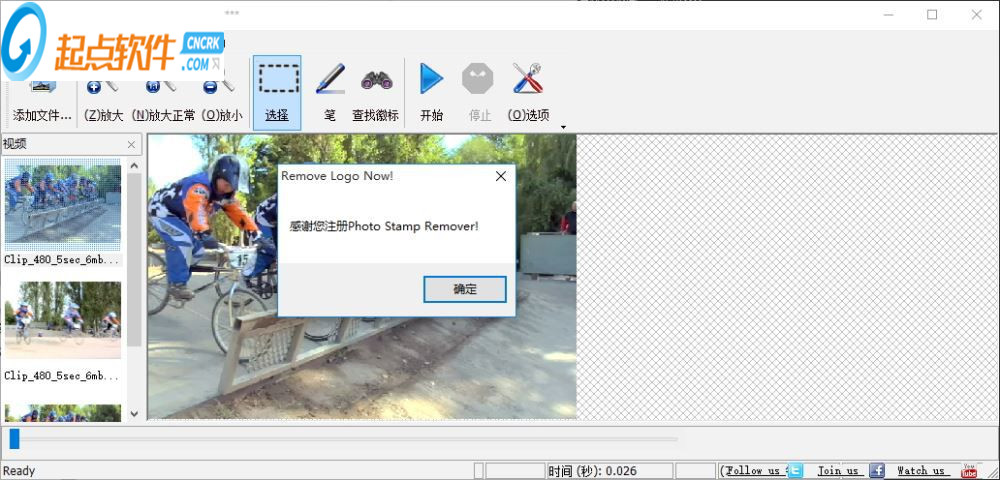The image size is (1000, 480).
Task: Open (O)选项 options tools icon
Action: point(528,79)
